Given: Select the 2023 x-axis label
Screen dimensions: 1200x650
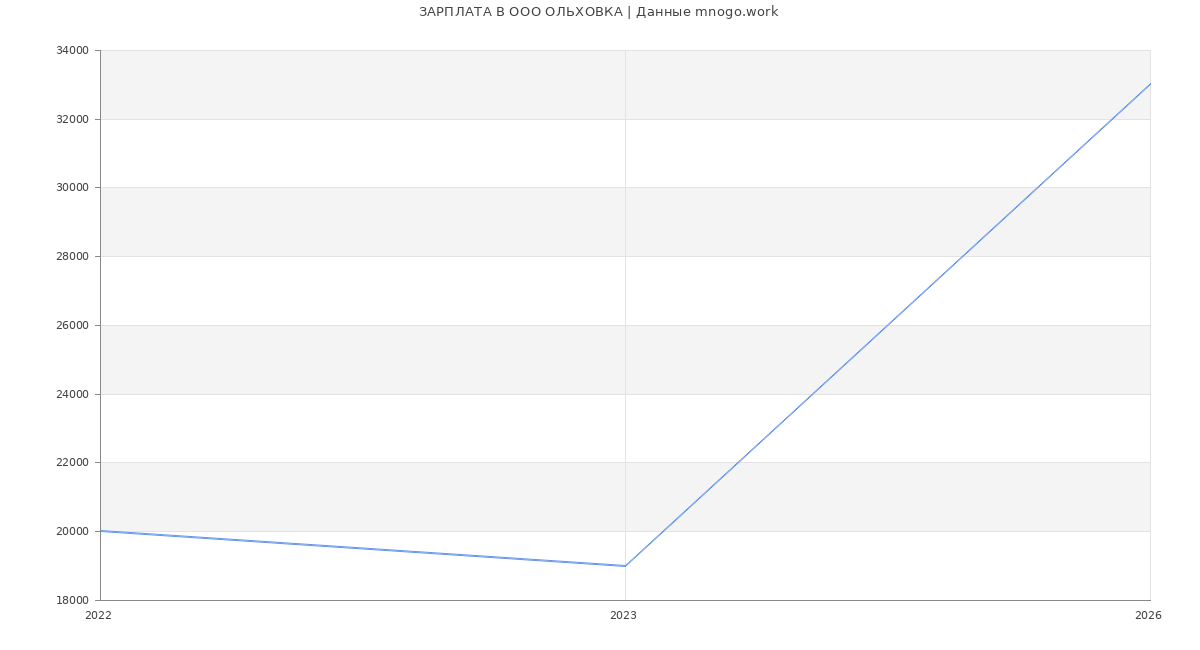Looking at the screenshot, I should point(623,616).
